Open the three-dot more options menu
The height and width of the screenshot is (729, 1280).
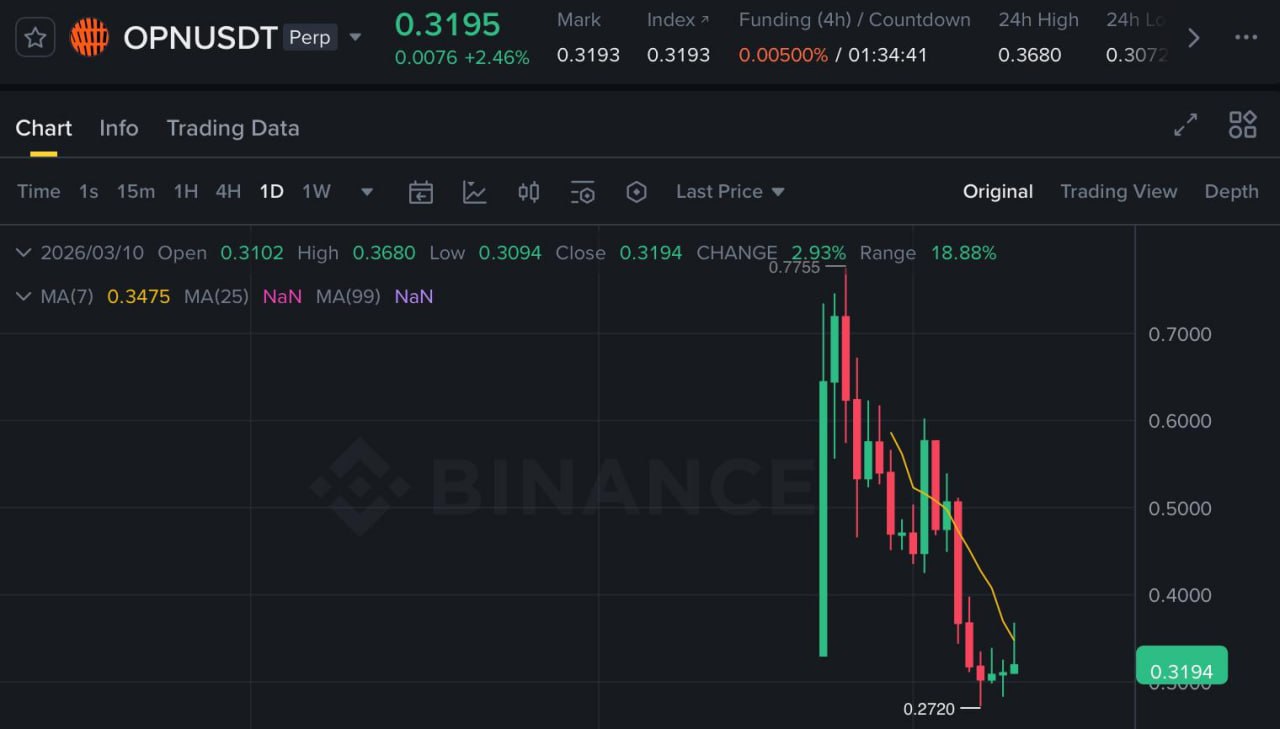point(1246,38)
